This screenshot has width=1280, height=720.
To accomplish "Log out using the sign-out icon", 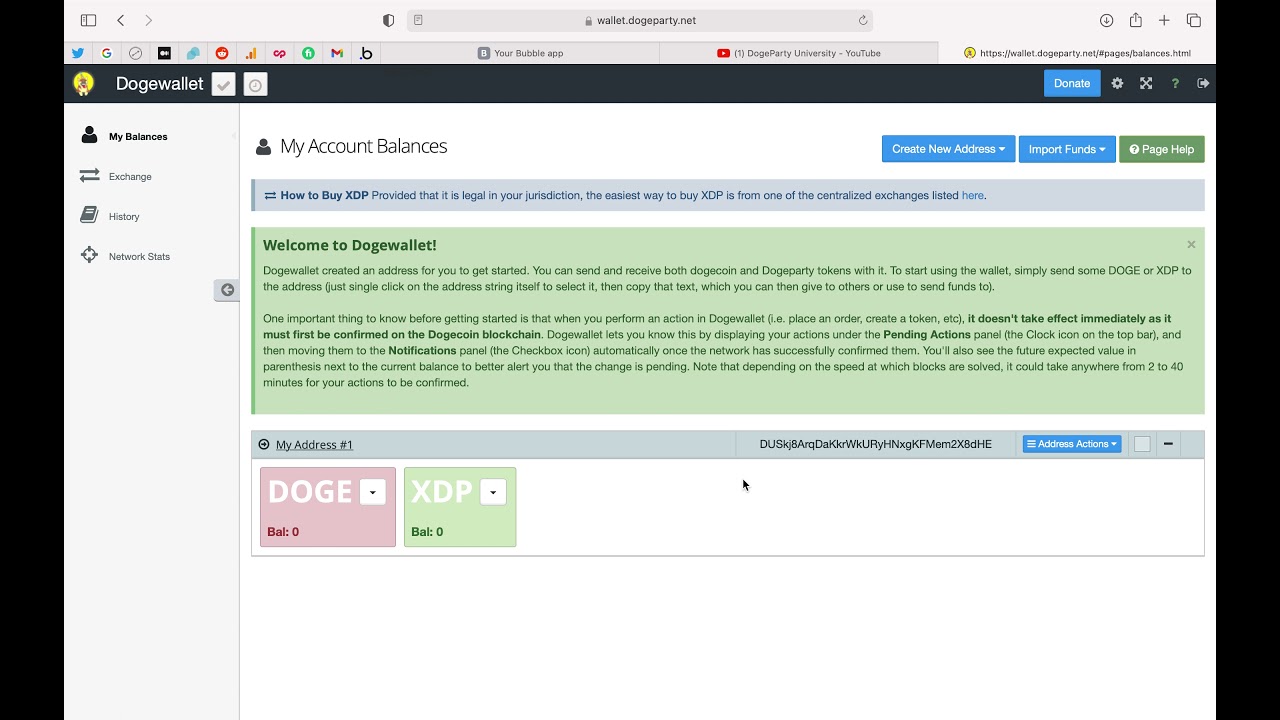I will (x=1203, y=84).
